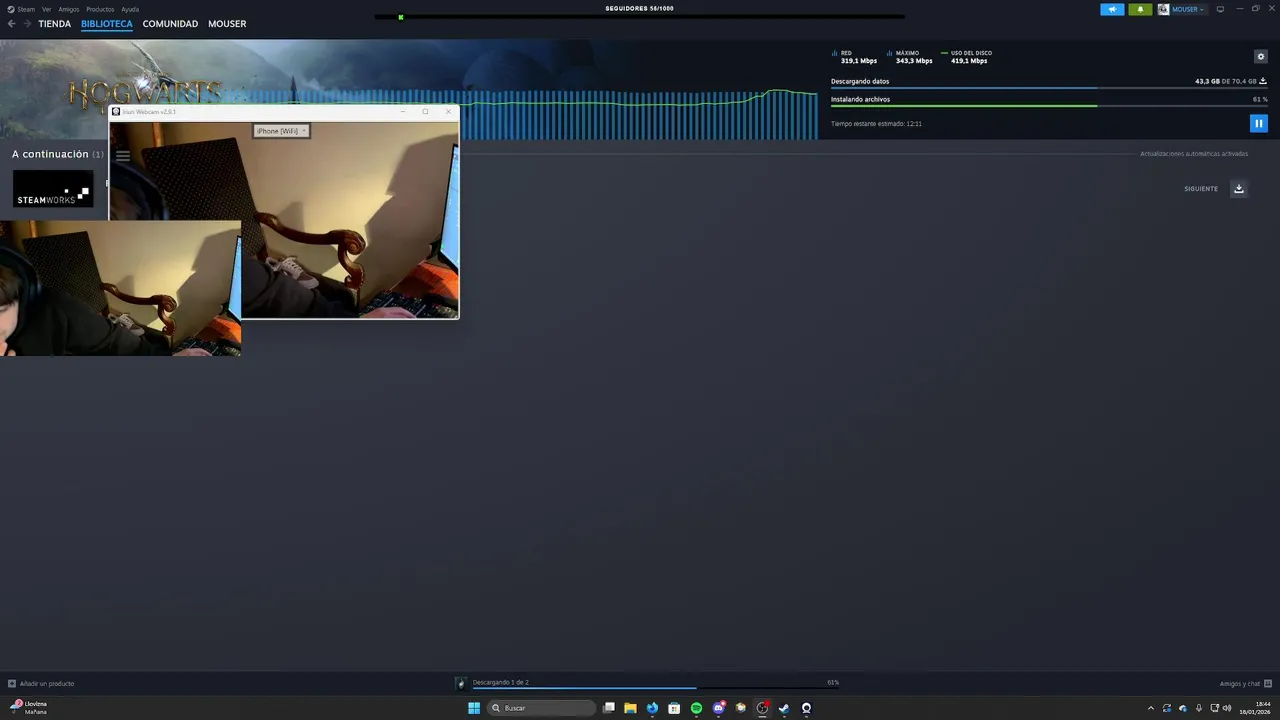Switch to the TIENDA tab
Screen dimensions: 1280x720
pos(55,24)
